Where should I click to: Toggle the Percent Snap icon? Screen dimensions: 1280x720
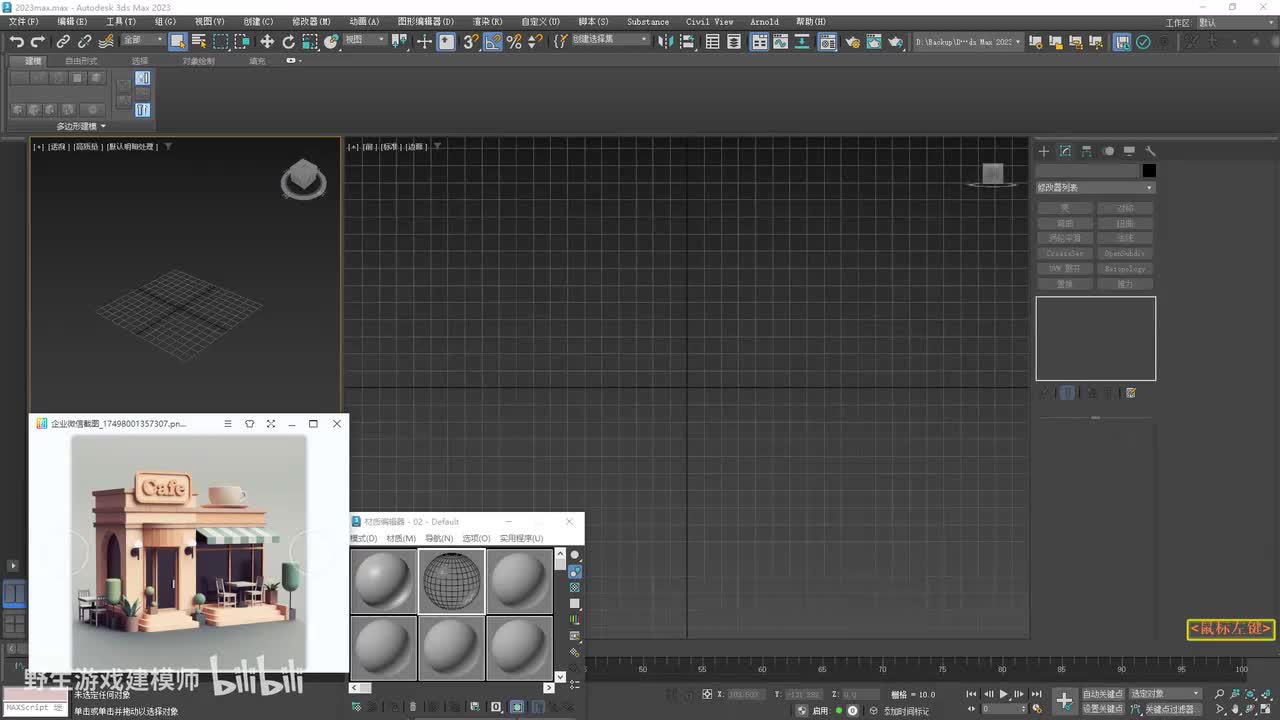[x=514, y=42]
